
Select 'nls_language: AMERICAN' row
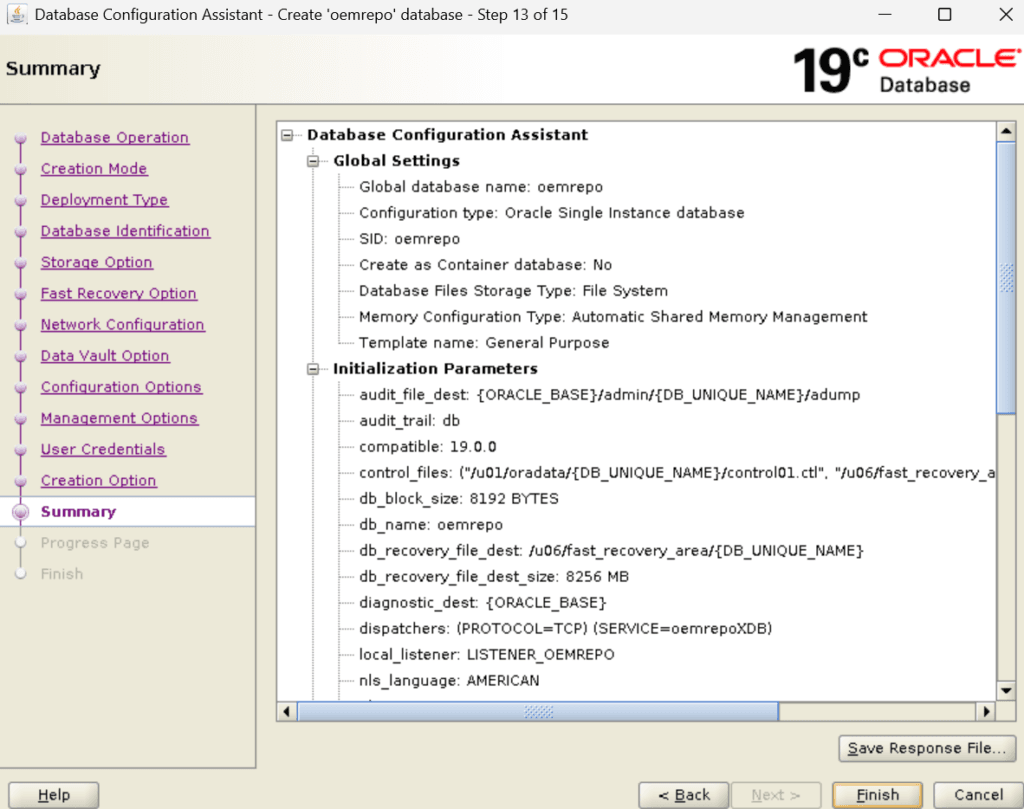(449, 681)
